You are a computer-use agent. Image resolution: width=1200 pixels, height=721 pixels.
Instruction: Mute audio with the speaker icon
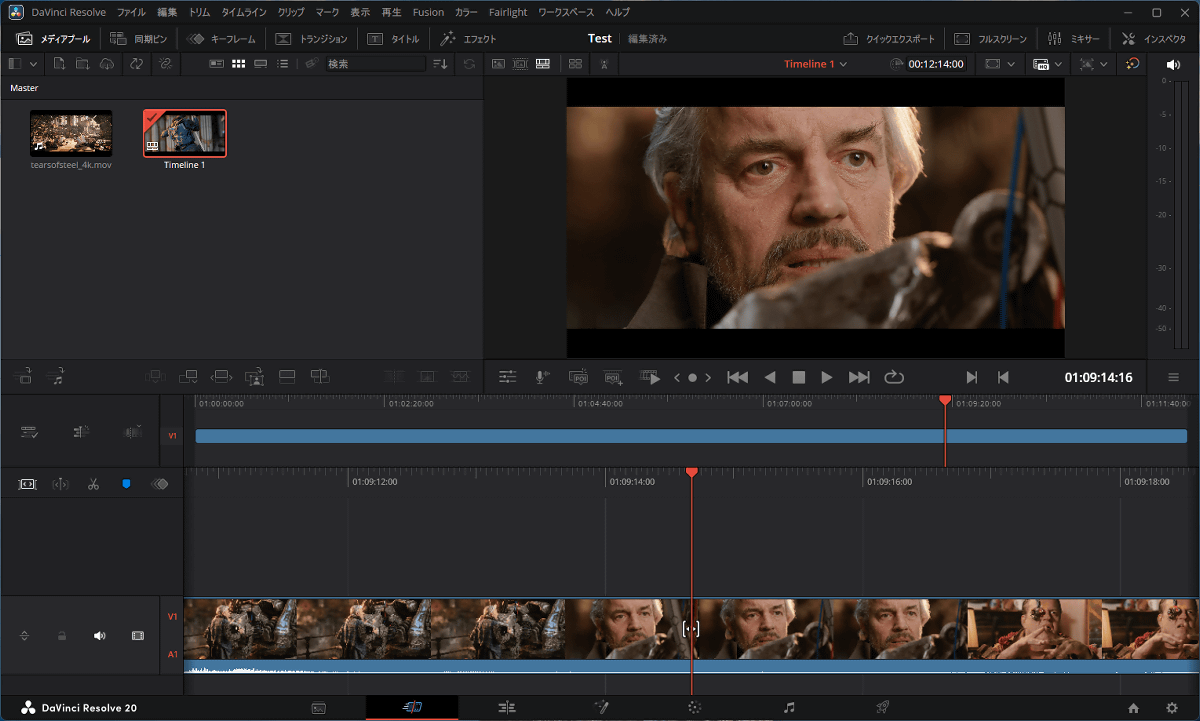1173,63
